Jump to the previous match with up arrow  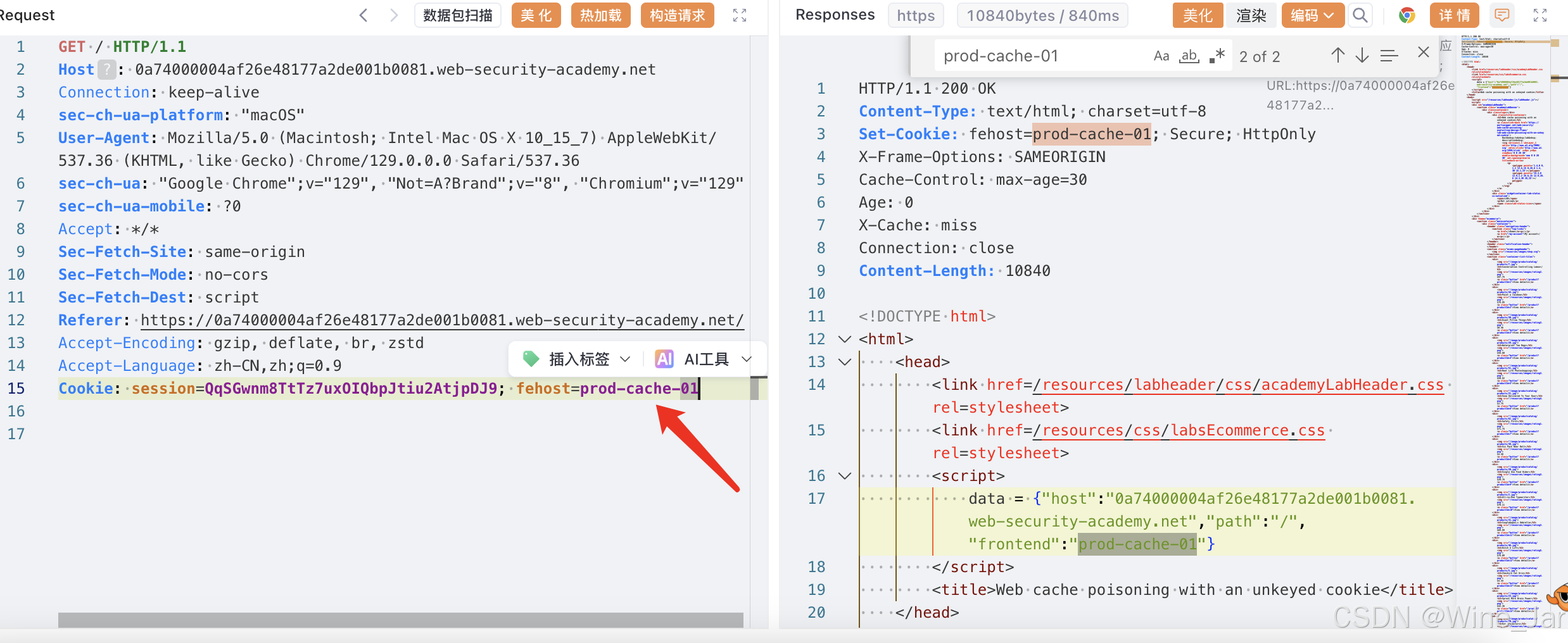point(1337,56)
